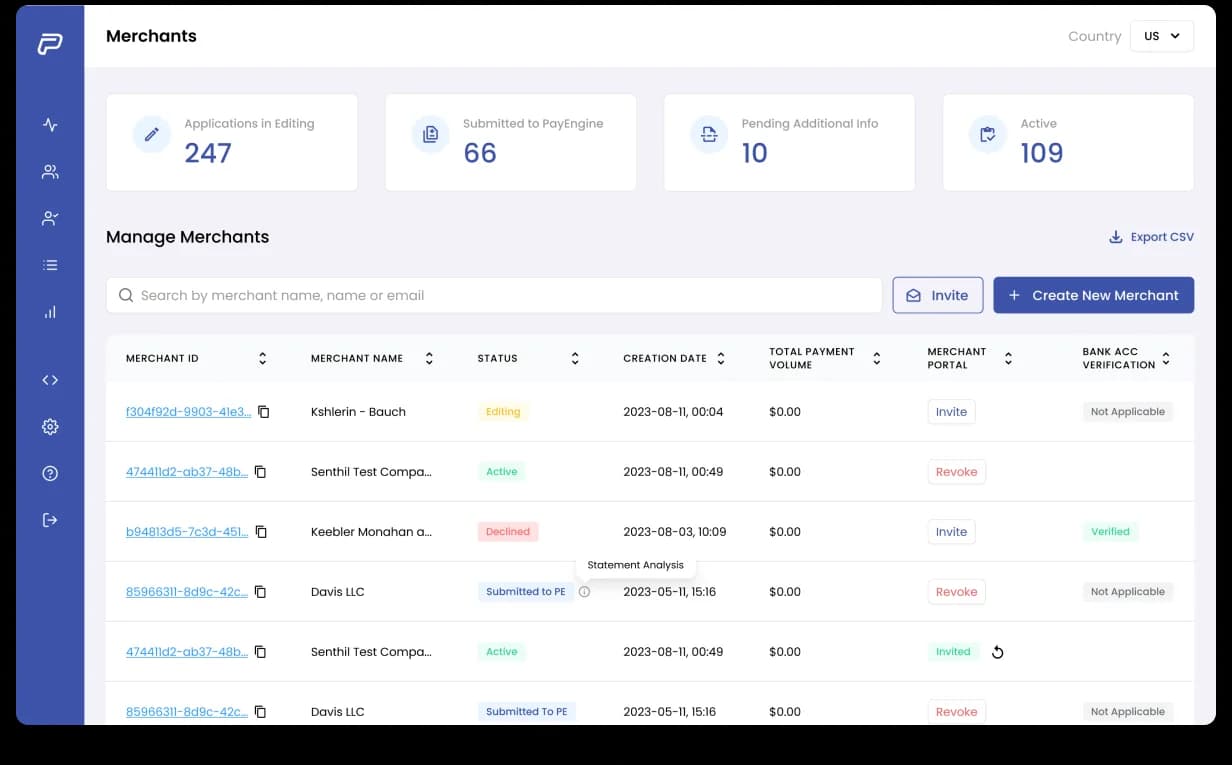
Task: Click the logout sidebar icon
Action: point(50,520)
